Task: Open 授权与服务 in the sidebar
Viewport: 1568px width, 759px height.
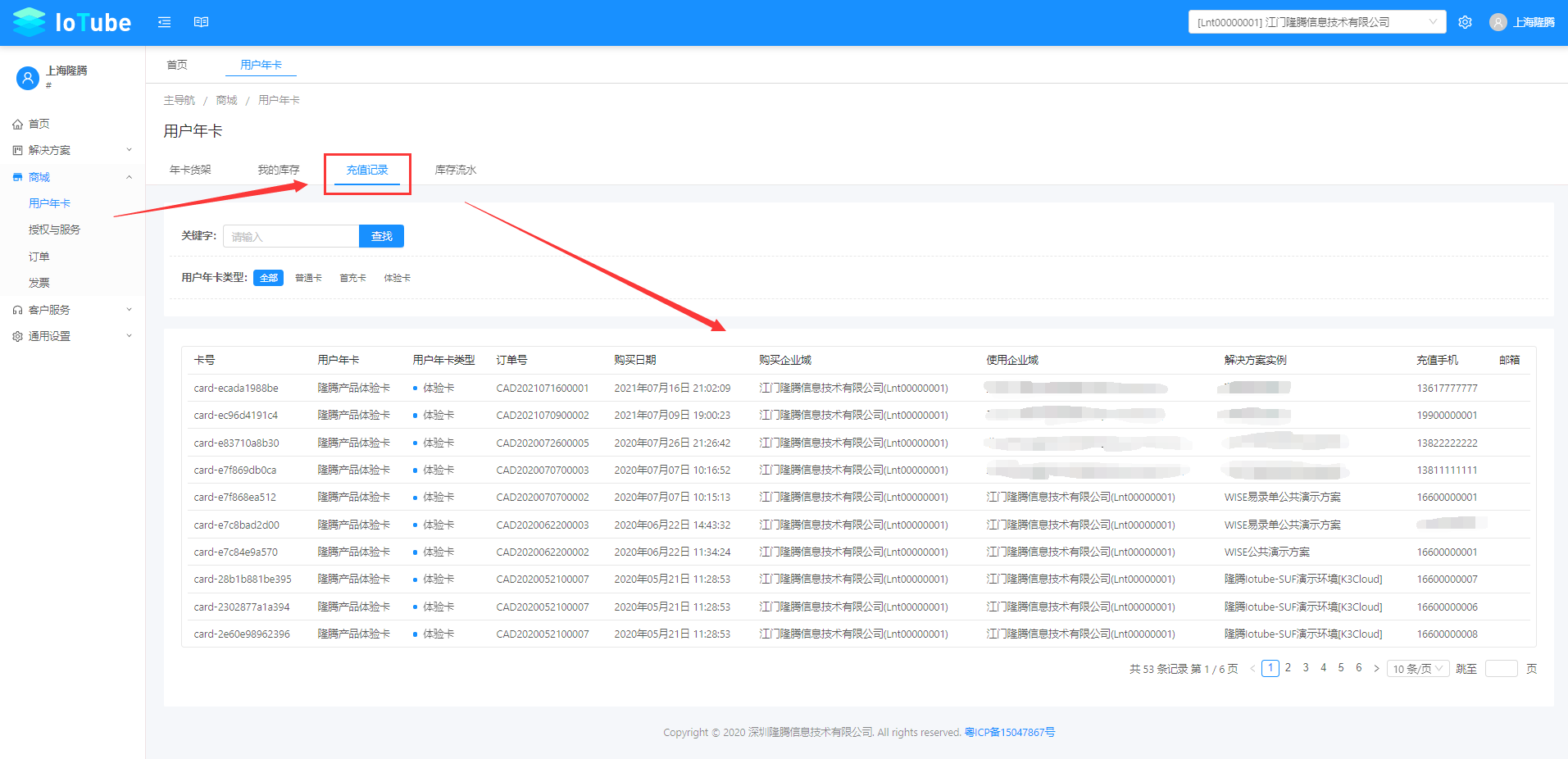Action: point(54,230)
